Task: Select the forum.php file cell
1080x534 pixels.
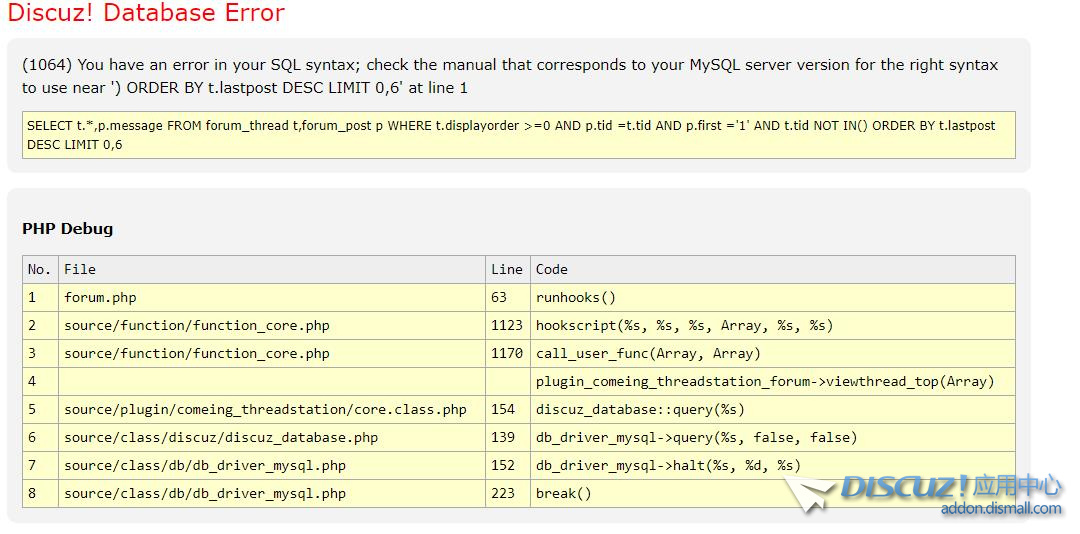Action: coord(100,297)
